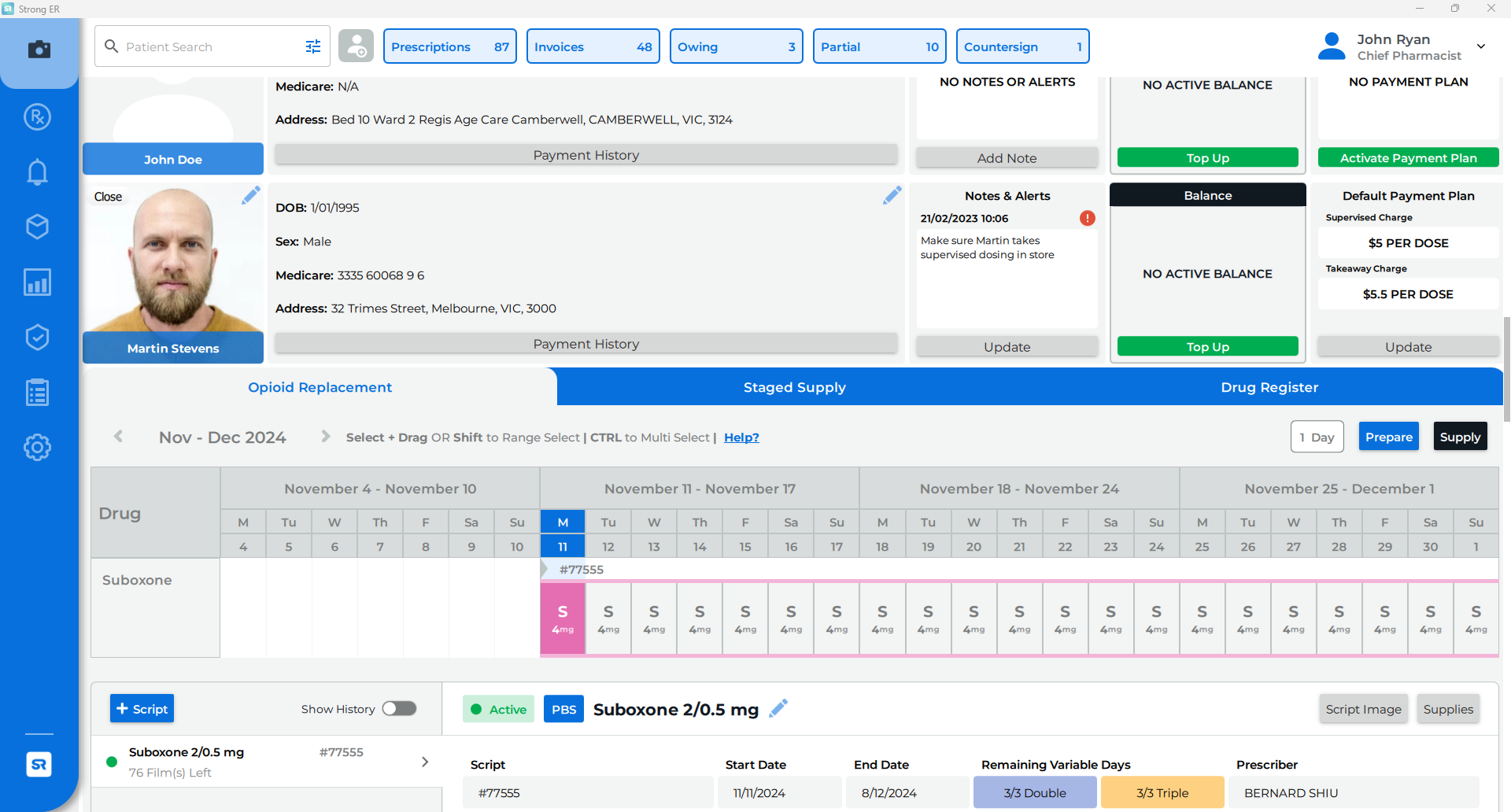This screenshot has height=812, width=1511.
Task: Expand the John Ryan account menu
Action: [1482, 46]
